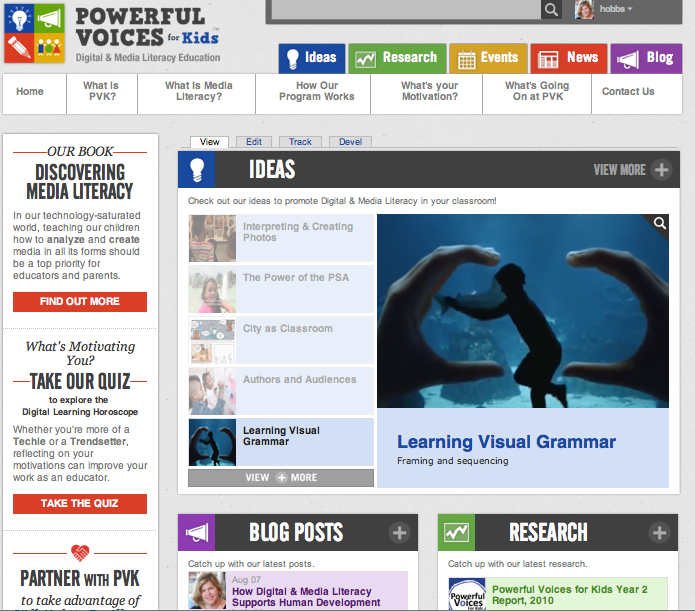The image size is (695, 611).
Task: Switch to the Edit tab
Action: pyautogui.click(x=254, y=142)
